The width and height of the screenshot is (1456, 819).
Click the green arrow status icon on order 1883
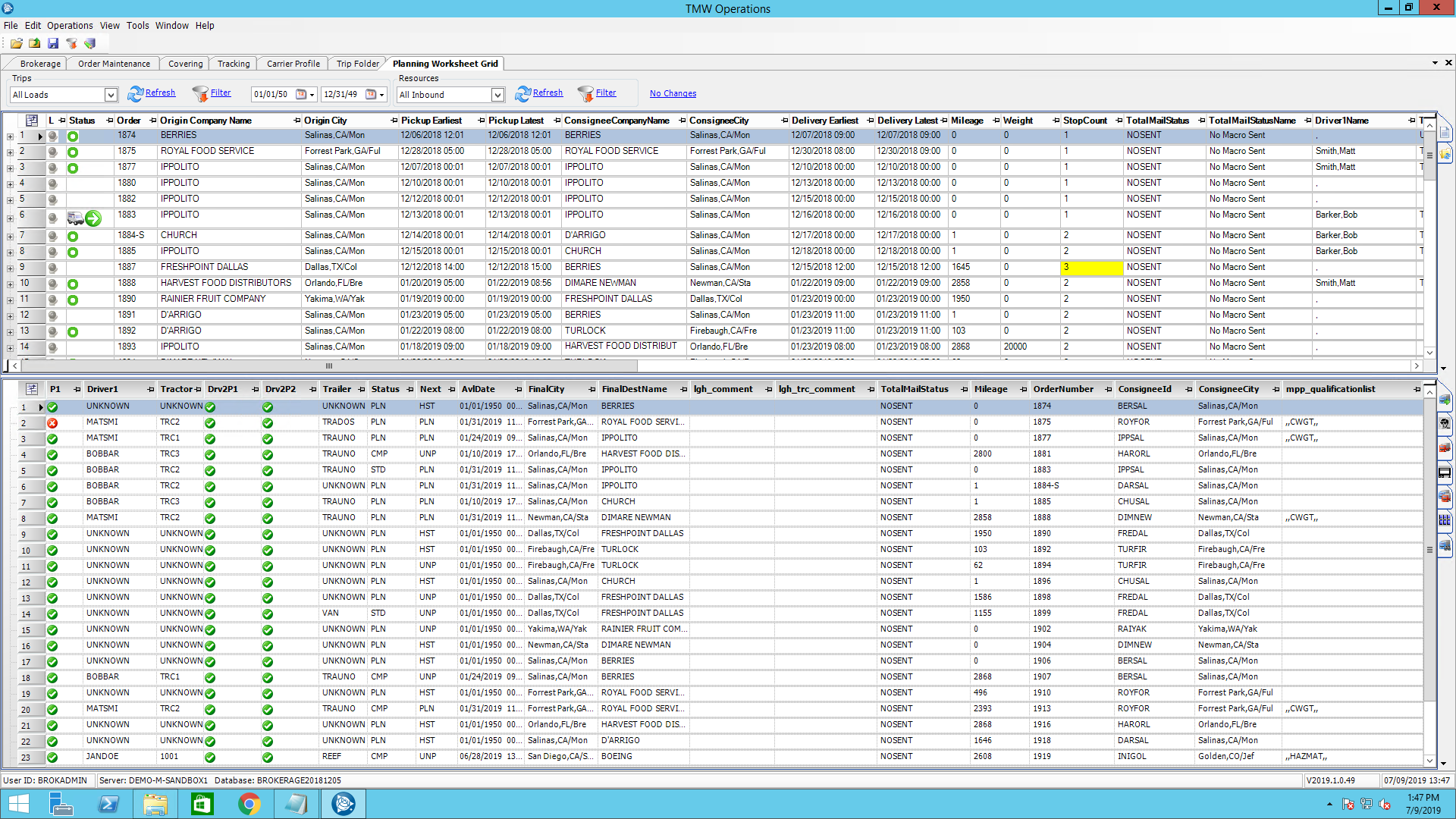tap(93, 218)
